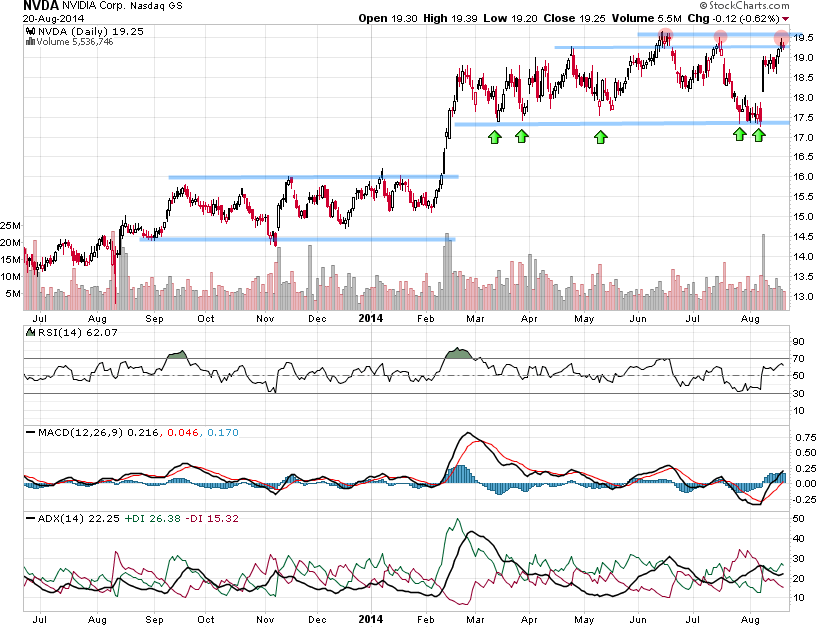Click the green RSI overbought area near March

(458, 354)
